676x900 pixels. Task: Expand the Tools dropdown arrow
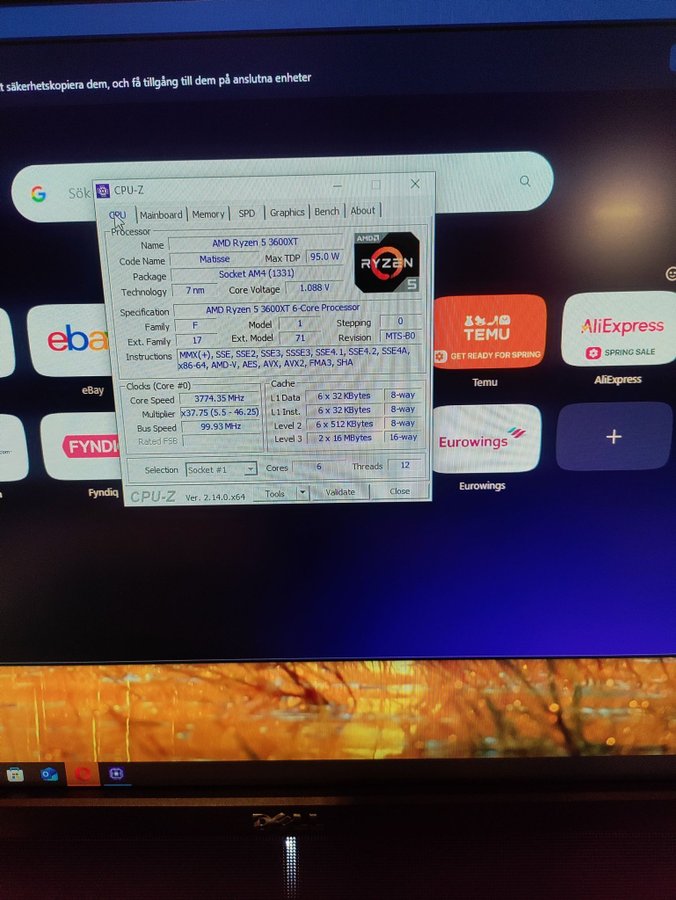(302, 492)
